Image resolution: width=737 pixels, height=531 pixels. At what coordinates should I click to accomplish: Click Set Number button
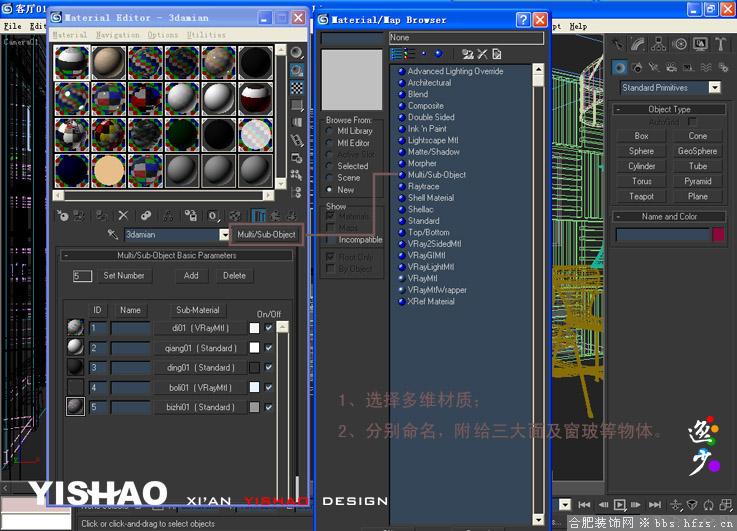pos(124,275)
